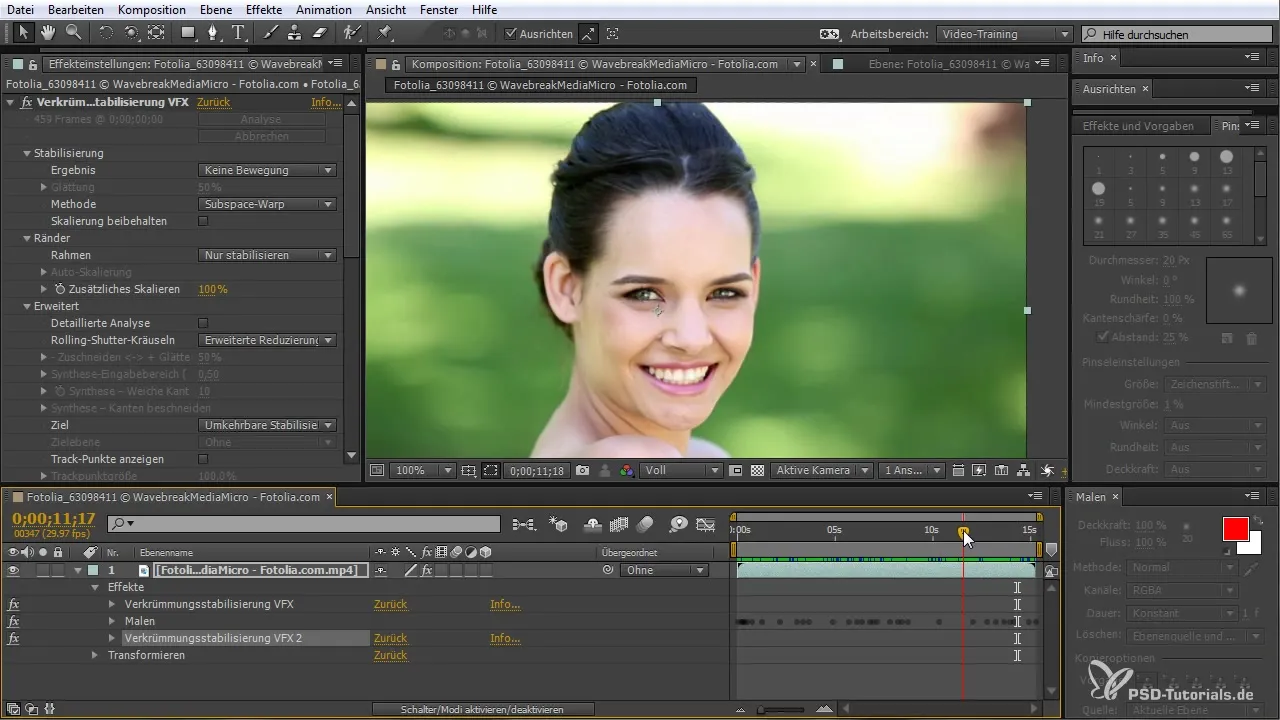The height and width of the screenshot is (720, 1280).
Task: Hide layer 1 with eye toggle
Action: [14, 570]
